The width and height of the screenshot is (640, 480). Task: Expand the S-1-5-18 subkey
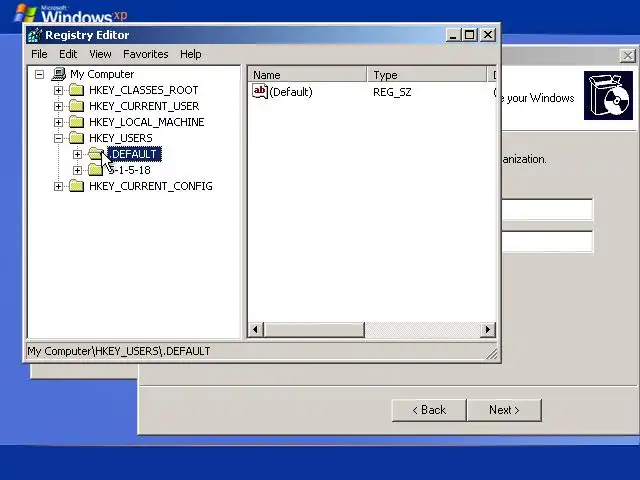tap(77, 170)
